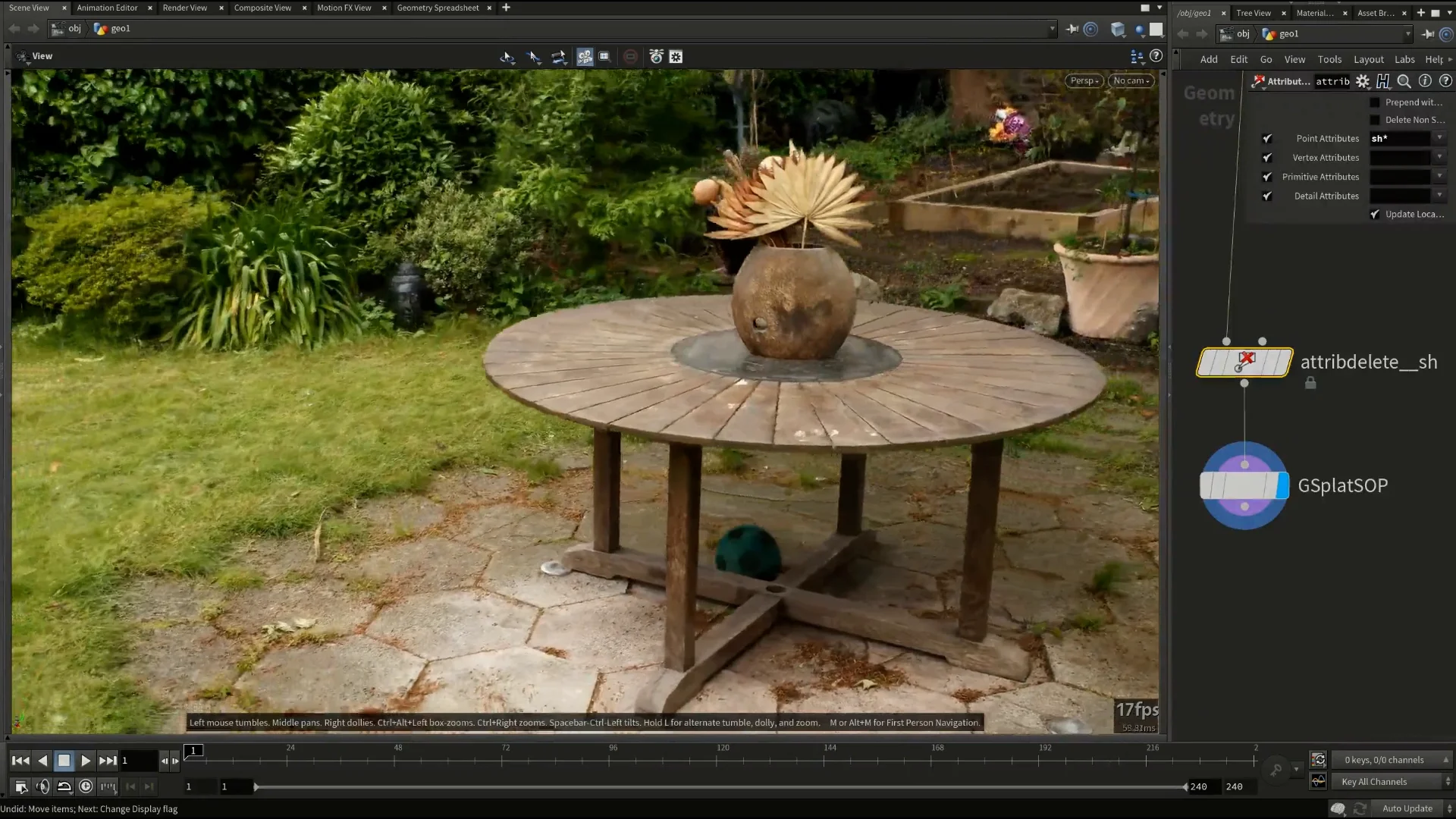Screen dimensions: 1456x819
Task: Open the Tools menu in the parameter pane
Action: [x=1329, y=59]
